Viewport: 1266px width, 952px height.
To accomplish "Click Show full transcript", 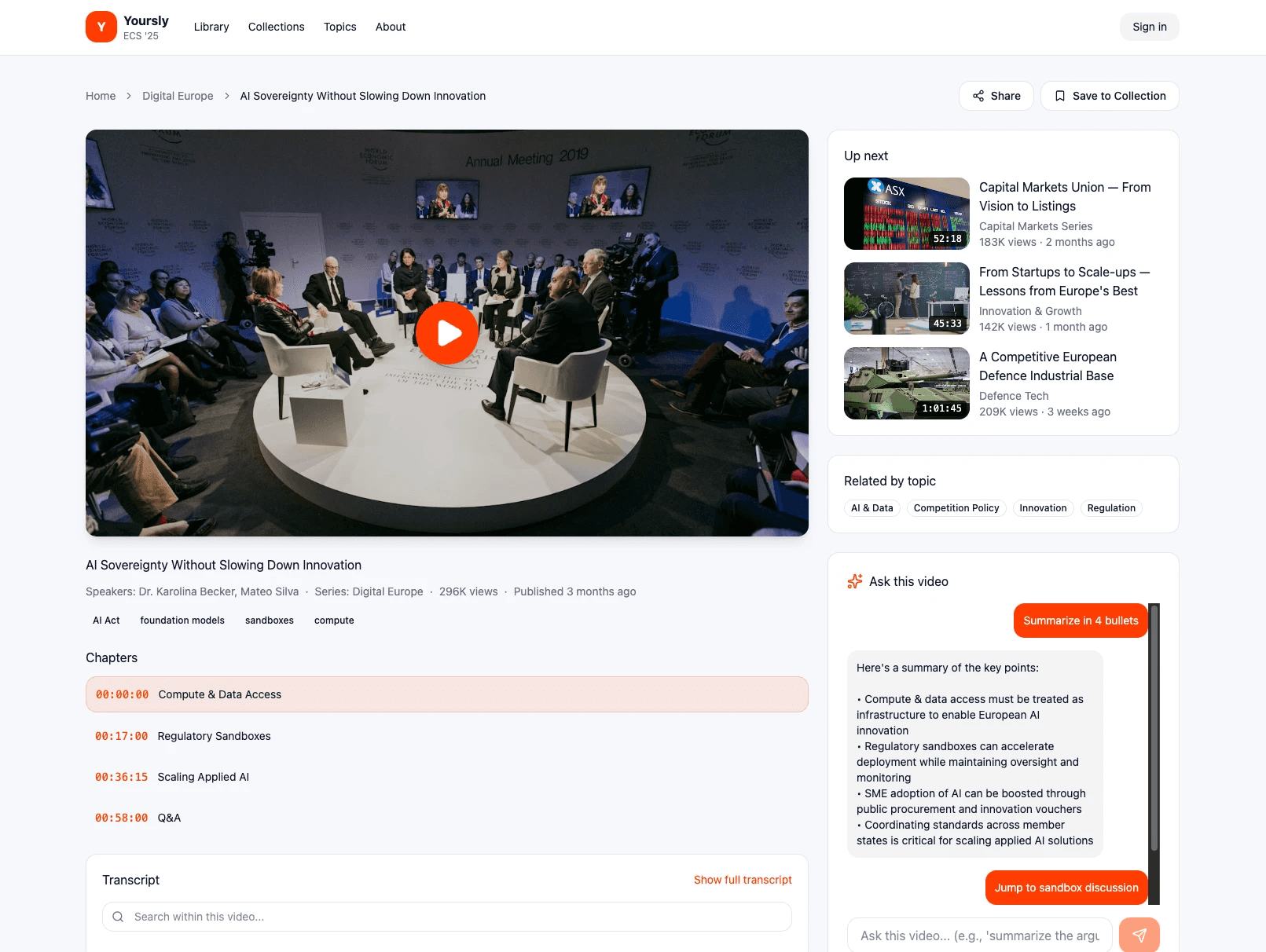I will (x=743, y=880).
